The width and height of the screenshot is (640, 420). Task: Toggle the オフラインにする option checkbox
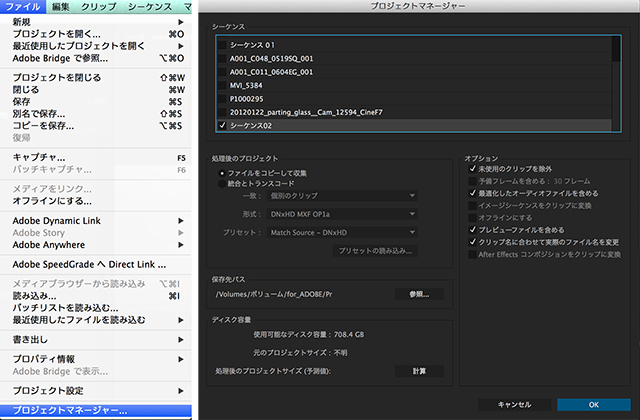(x=473, y=218)
